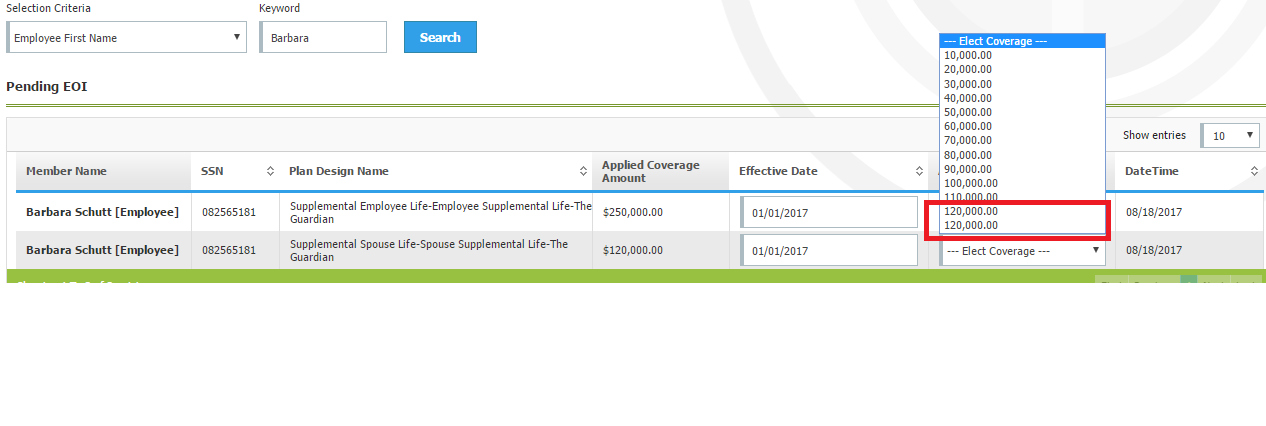Open the Show entries dropdown

1230,135
